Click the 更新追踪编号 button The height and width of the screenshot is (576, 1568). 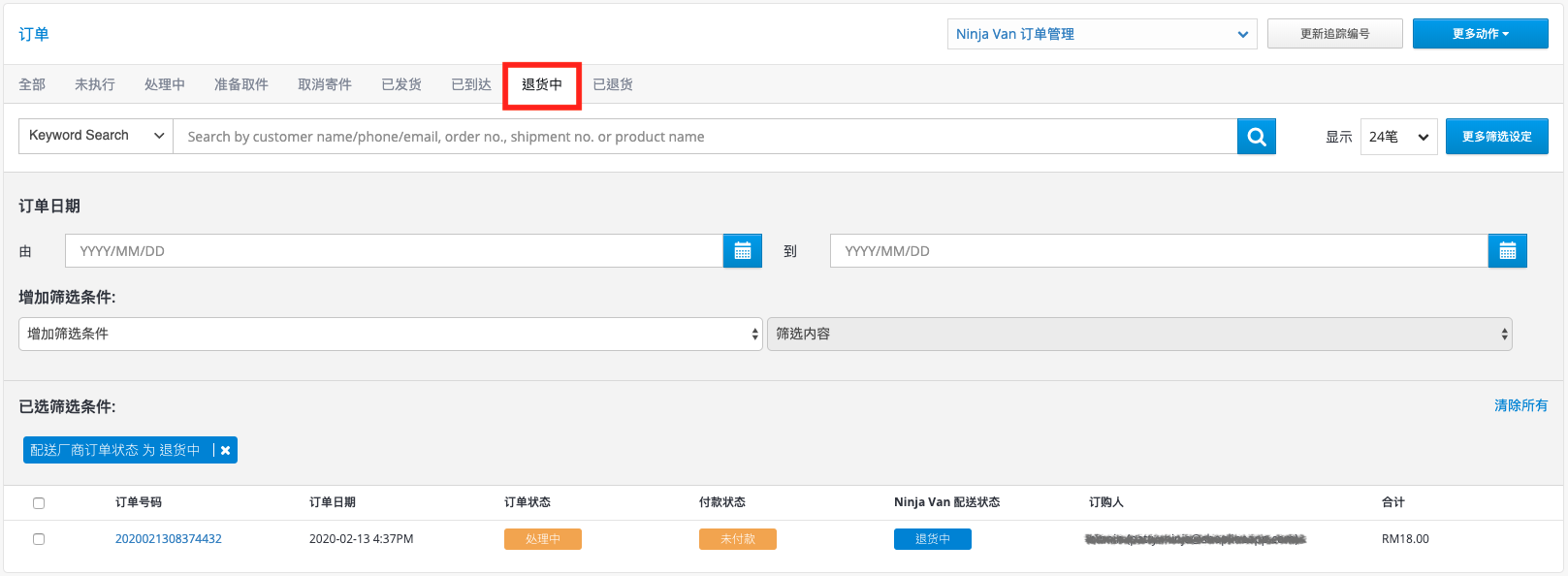click(x=1335, y=34)
